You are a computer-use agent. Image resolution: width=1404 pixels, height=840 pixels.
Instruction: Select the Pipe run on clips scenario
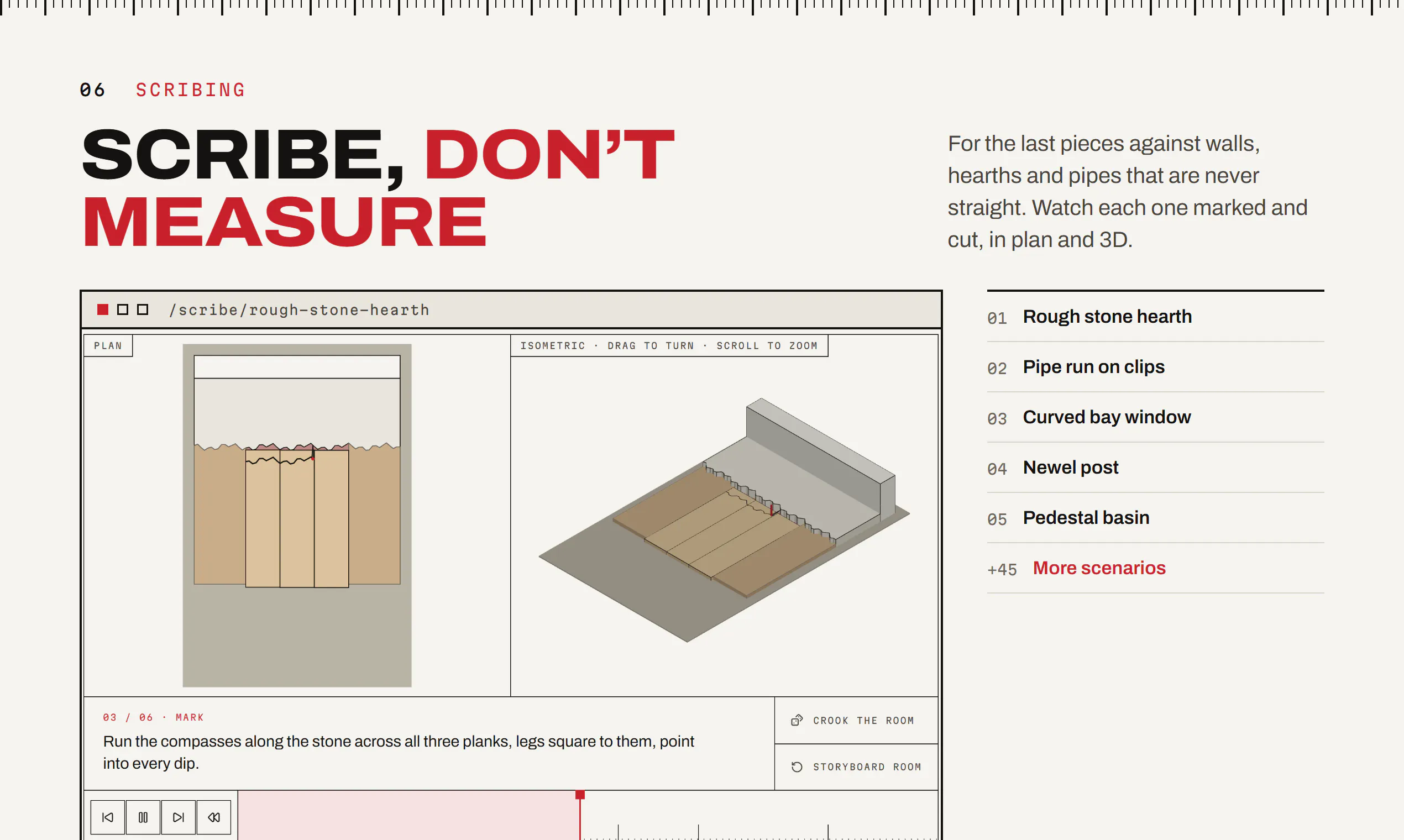1155,367
